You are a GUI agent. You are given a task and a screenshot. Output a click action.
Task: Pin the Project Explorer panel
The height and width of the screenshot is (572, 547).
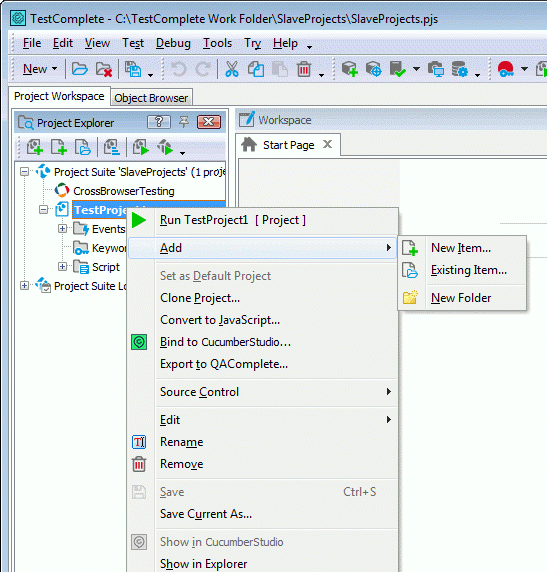click(184, 121)
